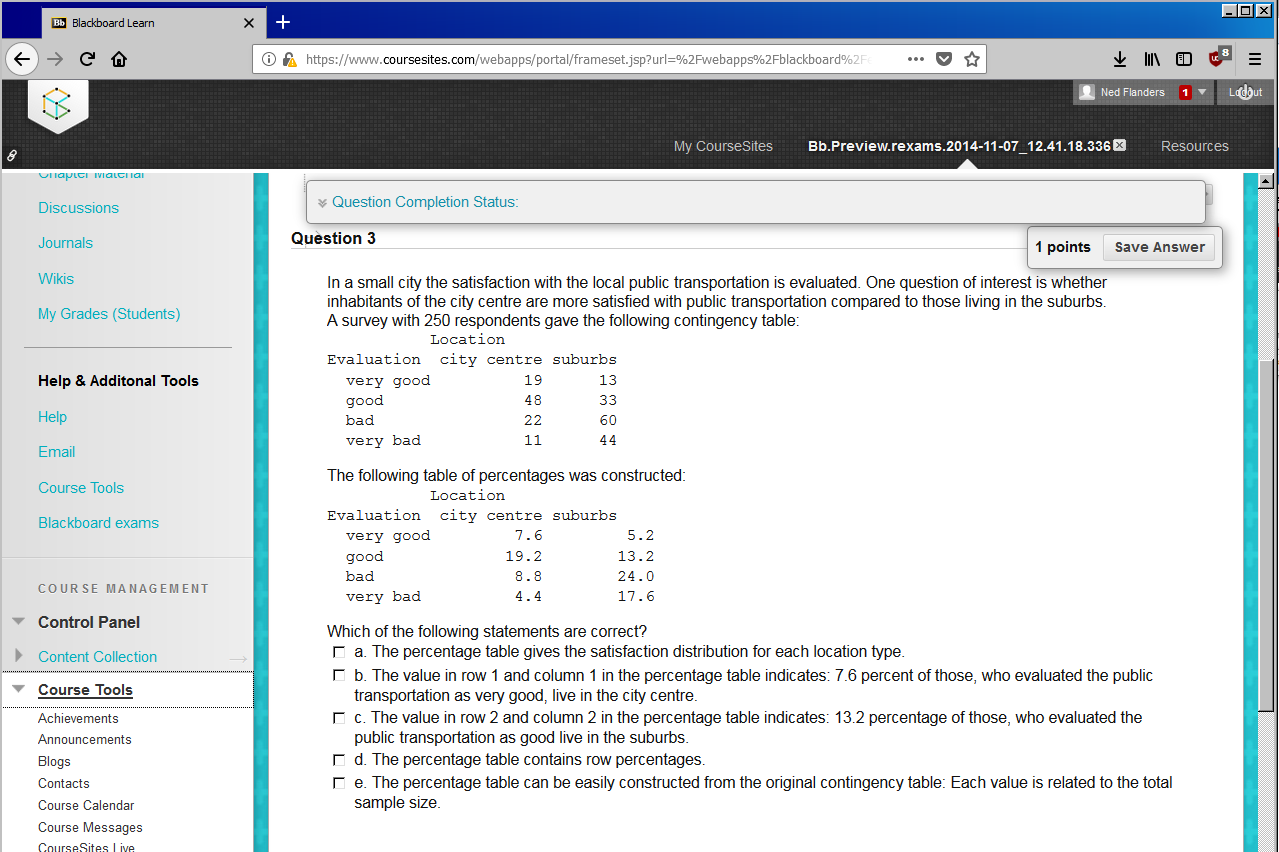Check option c about row 2 column 2
The image size is (1279, 852).
(339, 718)
